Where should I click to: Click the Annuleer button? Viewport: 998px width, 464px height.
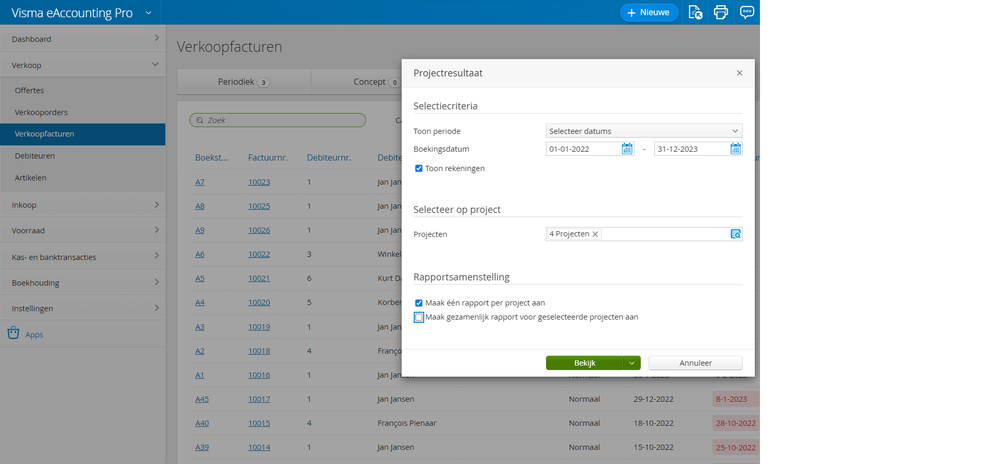point(695,363)
